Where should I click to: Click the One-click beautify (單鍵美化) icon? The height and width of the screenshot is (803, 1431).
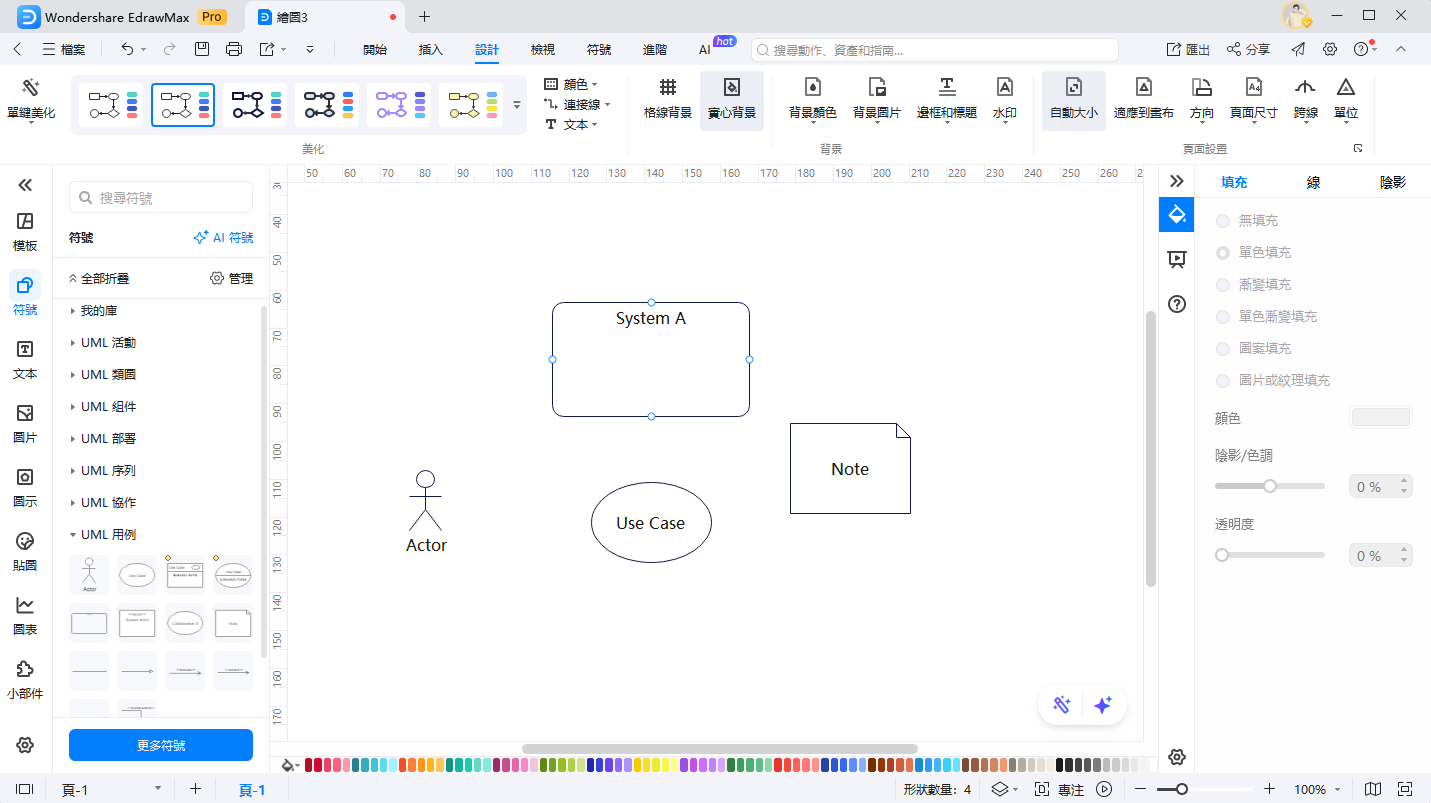[x=30, y=90]
